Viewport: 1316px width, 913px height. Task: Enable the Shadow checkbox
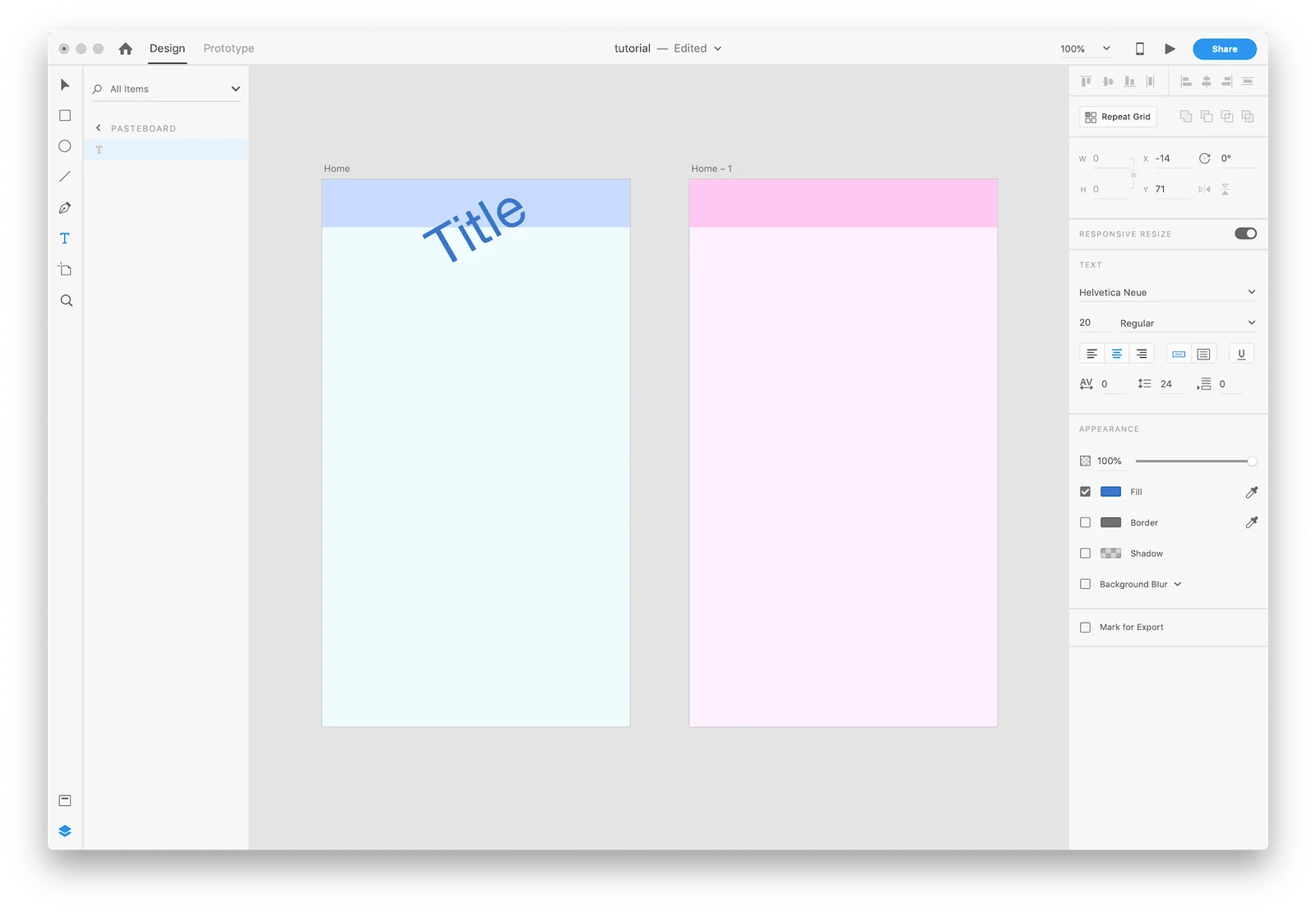pyautogui.click(x=1085, y=554)
